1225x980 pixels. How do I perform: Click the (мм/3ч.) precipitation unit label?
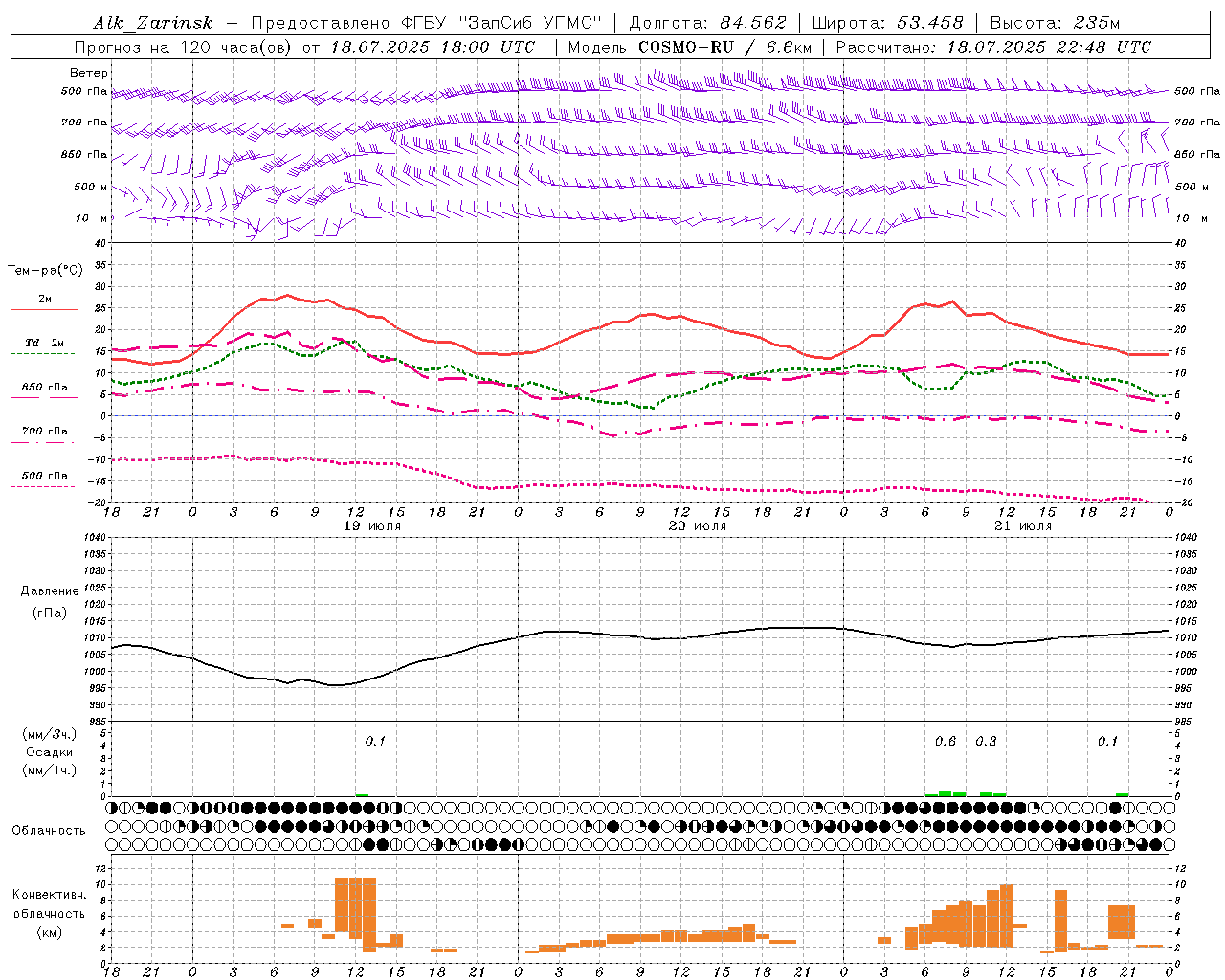pyautogui.click(x=49, y=734)
